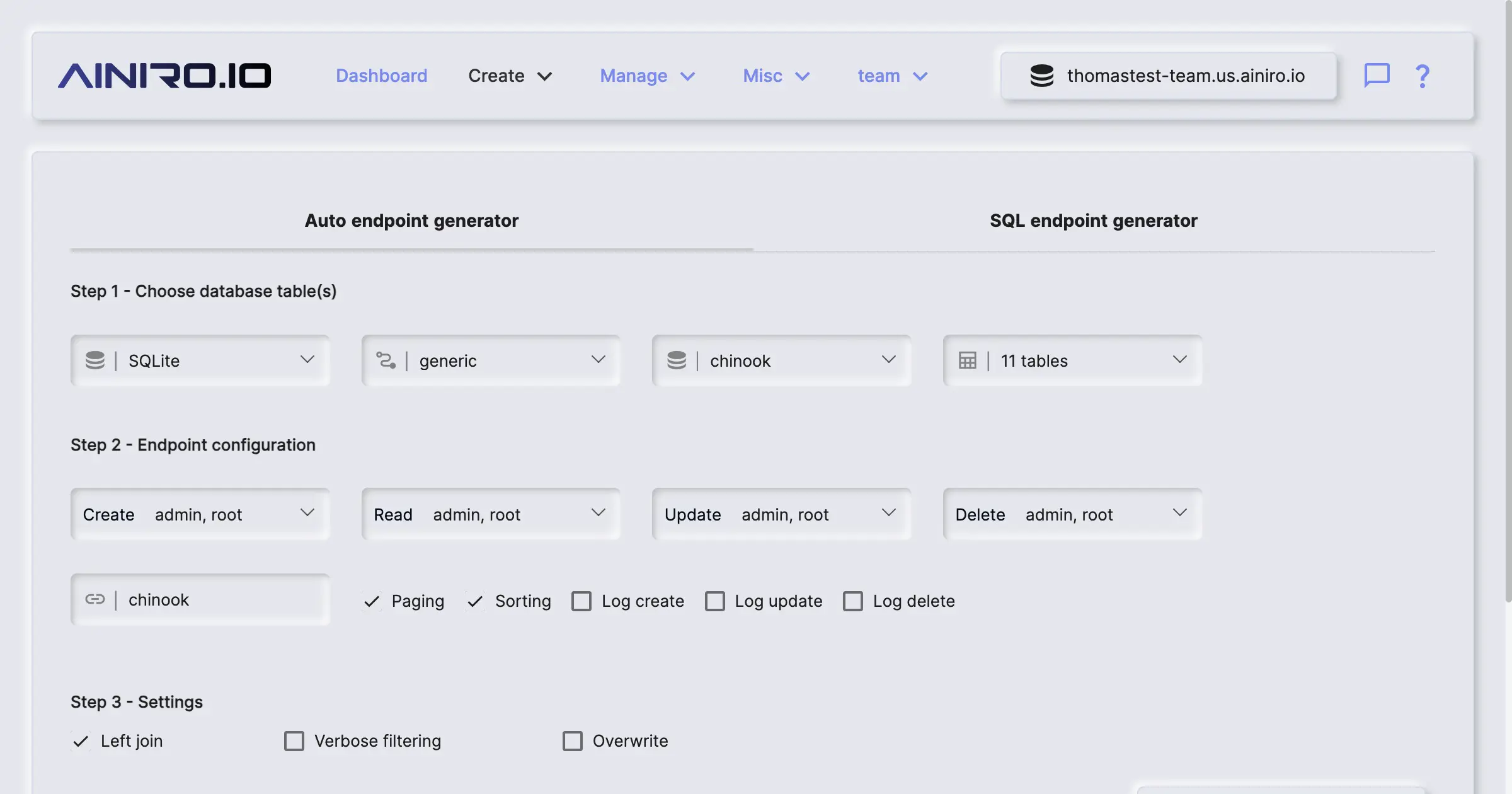1512x794 pixels.
Task: Click the database stack icon beside thomastest-team.us.ainiro.io
Action: pos(1041,76)
